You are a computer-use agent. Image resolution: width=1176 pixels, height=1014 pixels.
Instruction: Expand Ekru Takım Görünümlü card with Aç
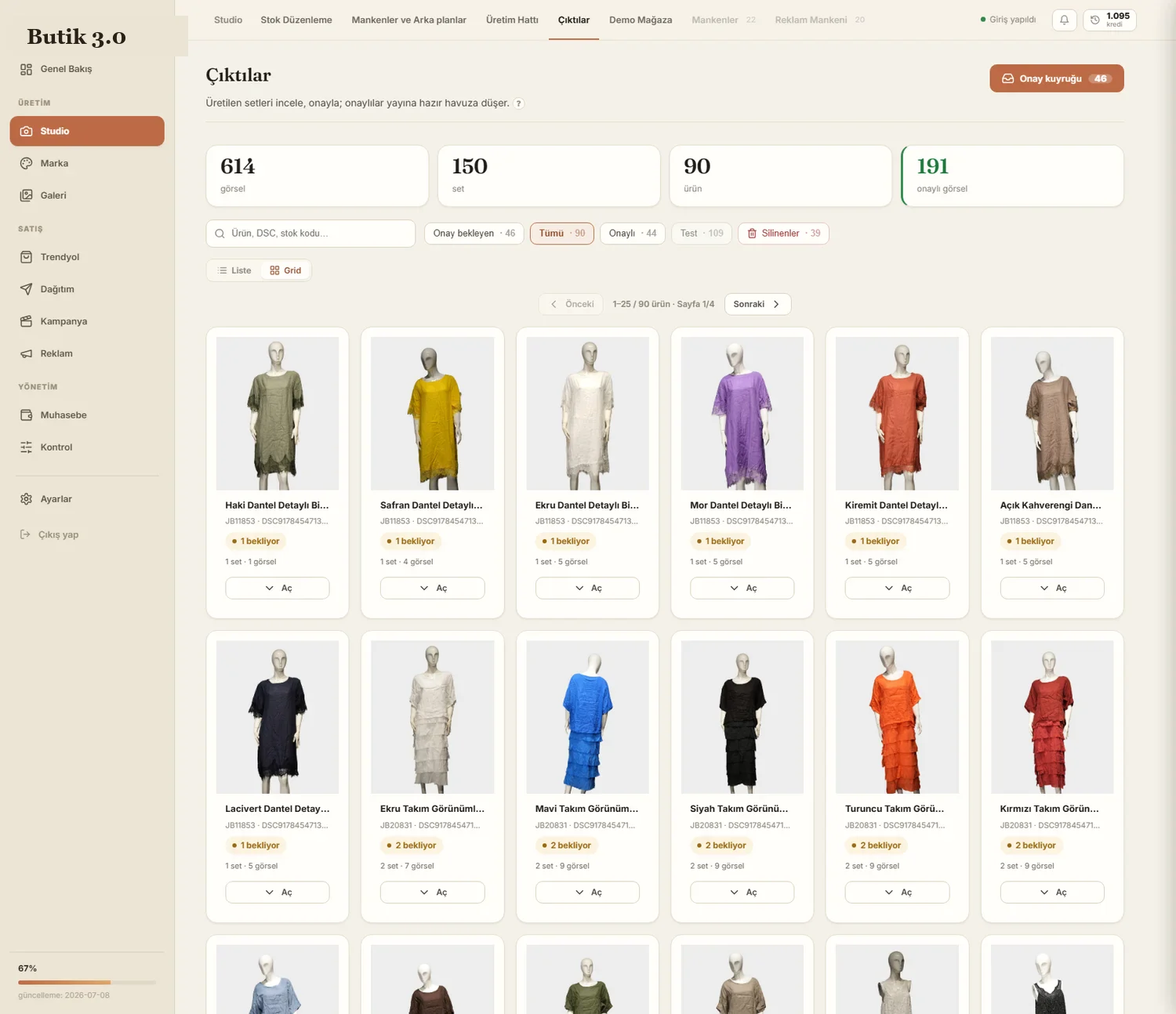(432, 893)
